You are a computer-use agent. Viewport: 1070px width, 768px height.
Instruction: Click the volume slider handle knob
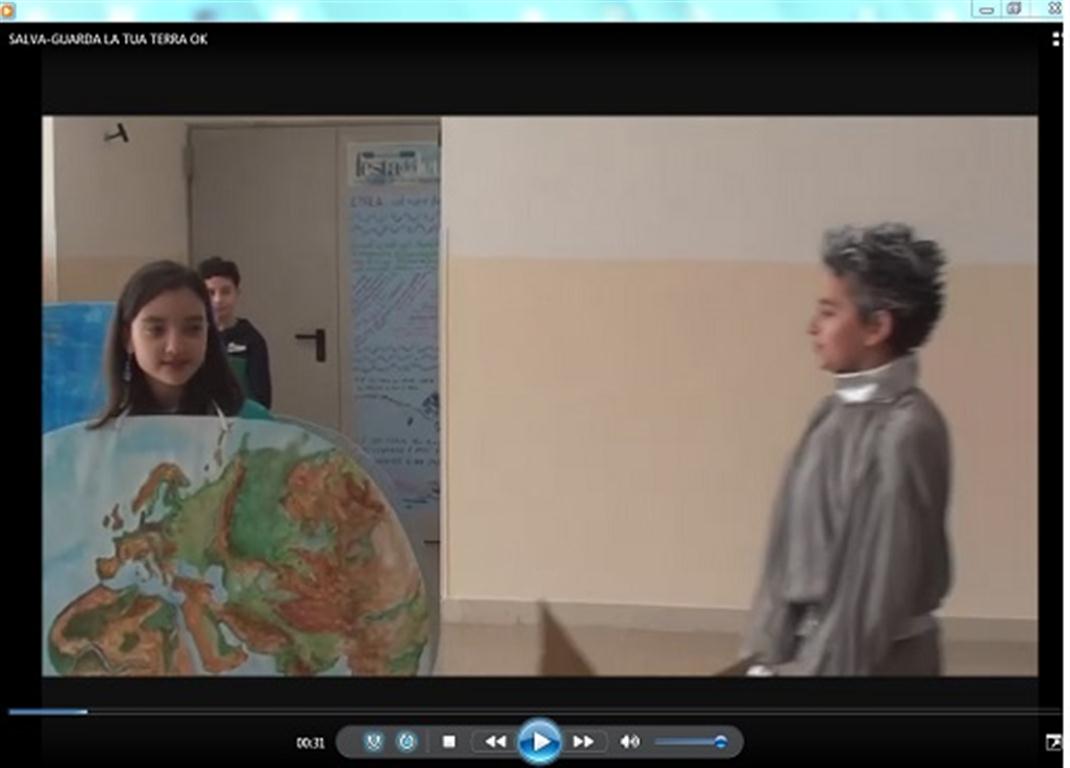(720, 741)
